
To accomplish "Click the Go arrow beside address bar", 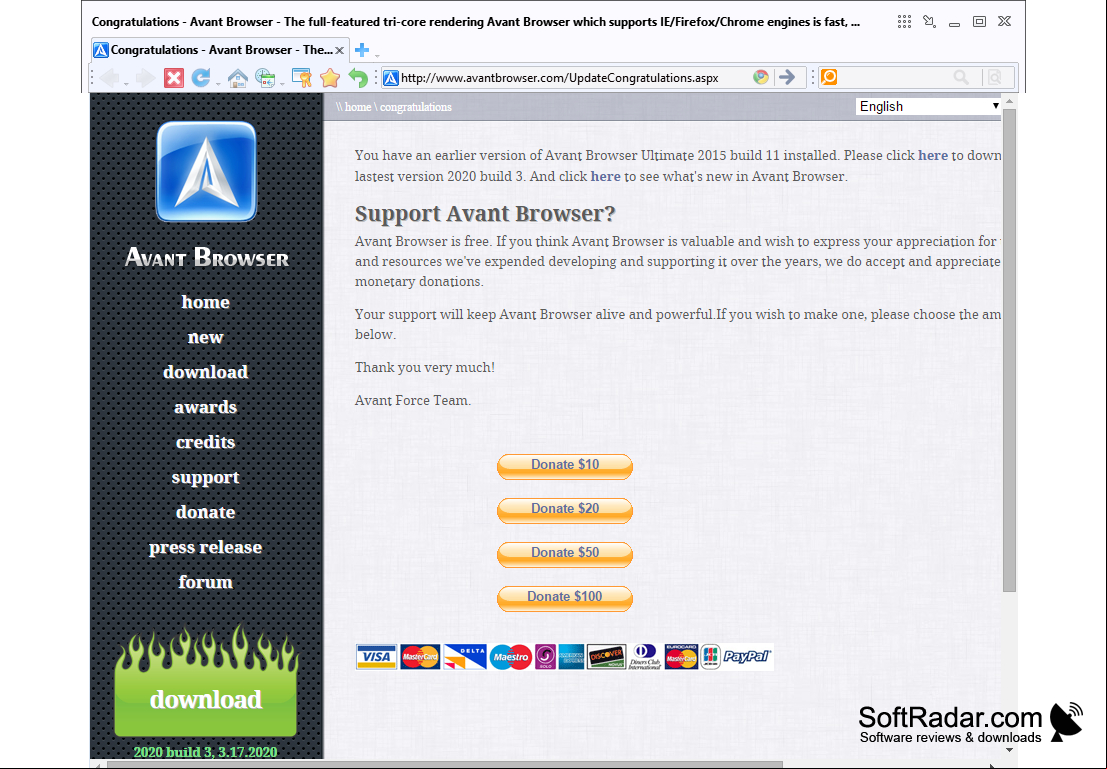I will (x=786, y=78).
